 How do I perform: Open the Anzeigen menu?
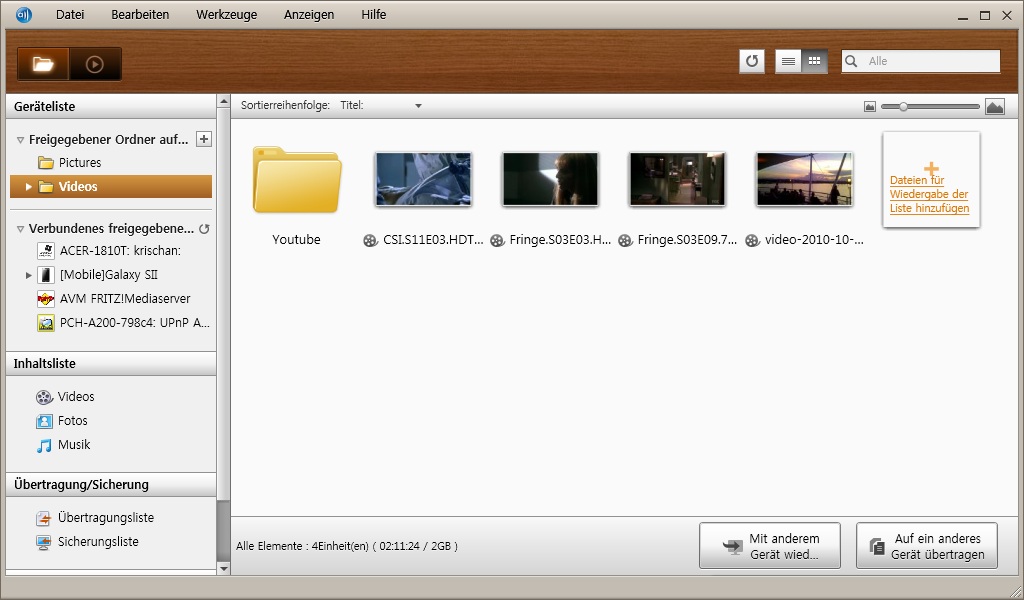tap(309, 15)
